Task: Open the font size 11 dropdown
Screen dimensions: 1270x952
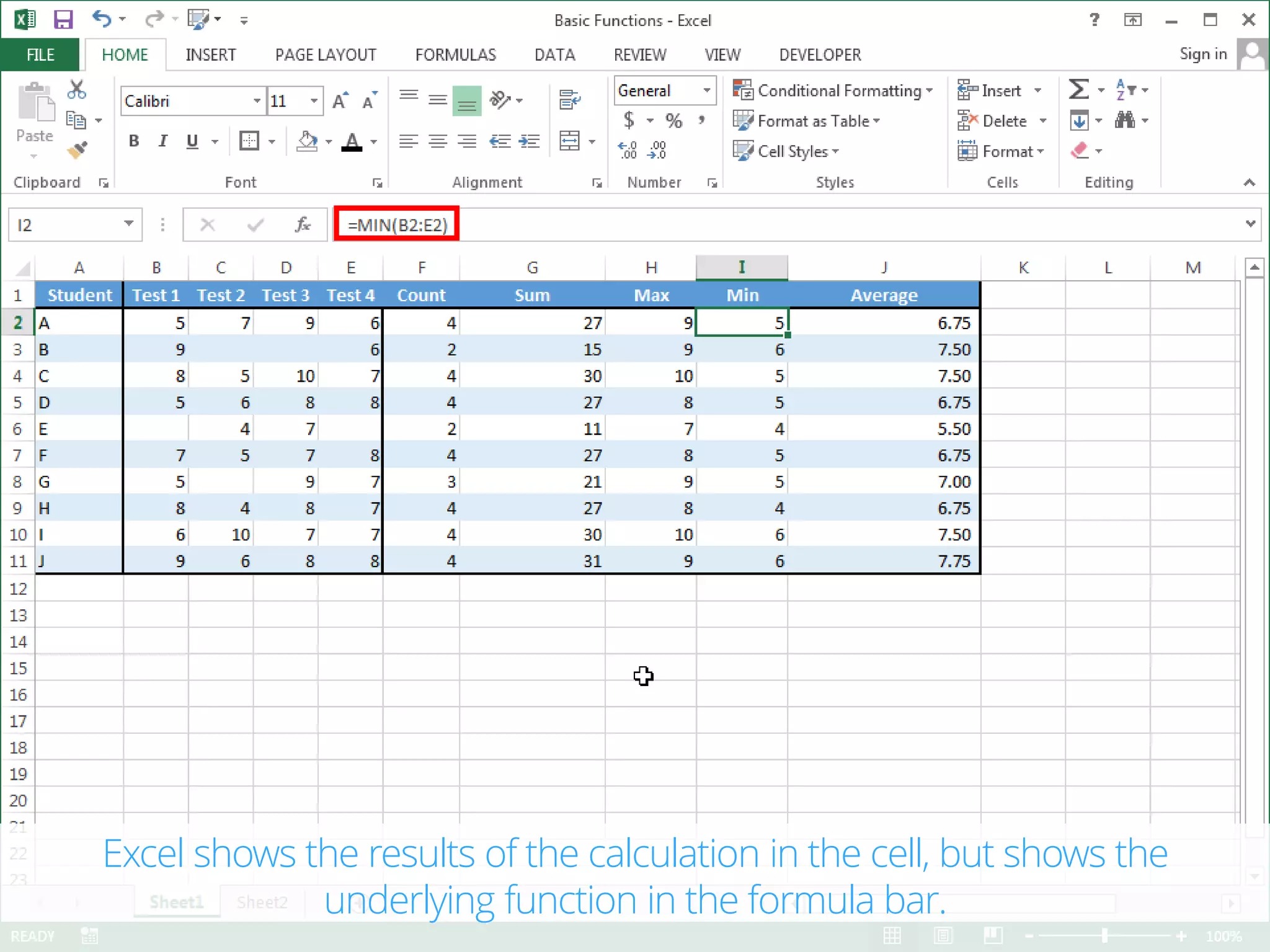Action: pyautogui.click(x=314, y=100)
